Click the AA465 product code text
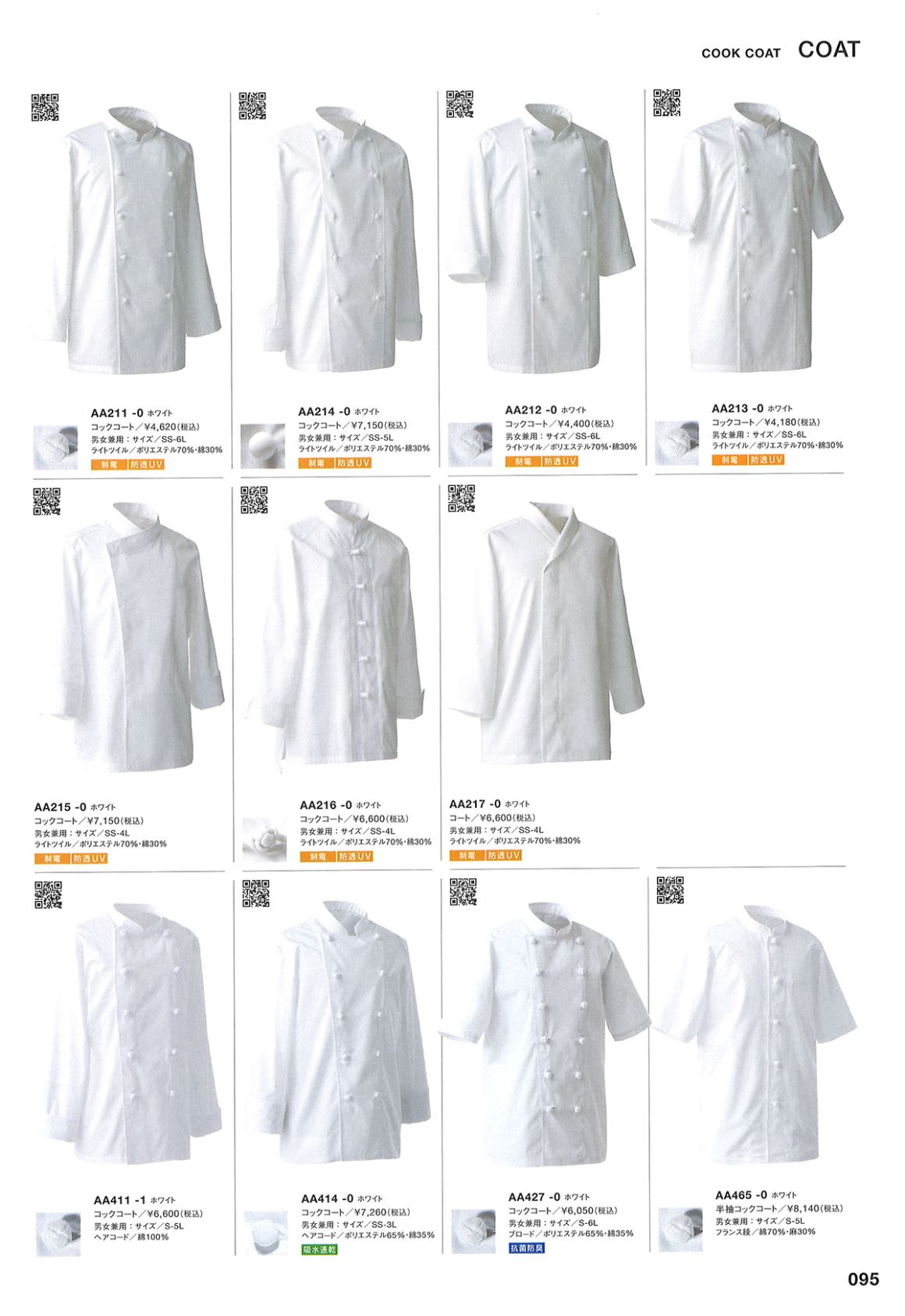 pyautogui.click(x=741, y=1194)
